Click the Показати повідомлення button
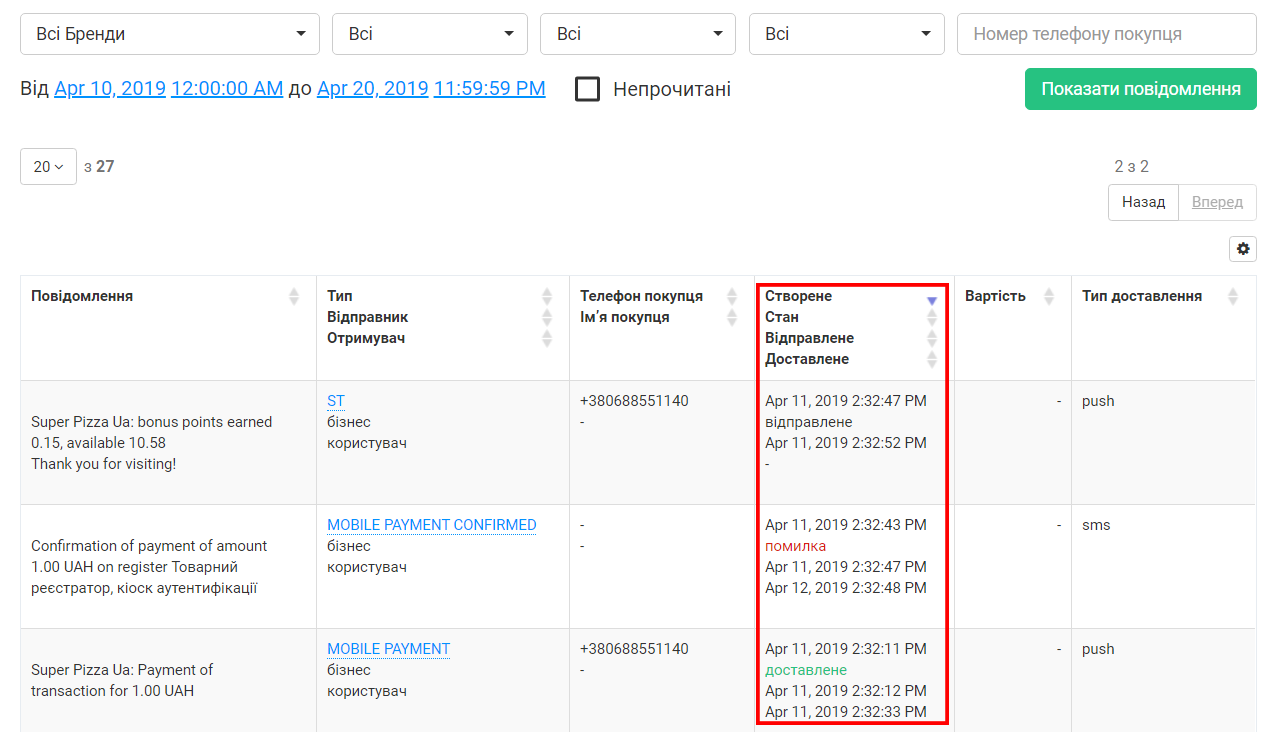This screenshot has height=732, width=1267. click(1140, 89)
